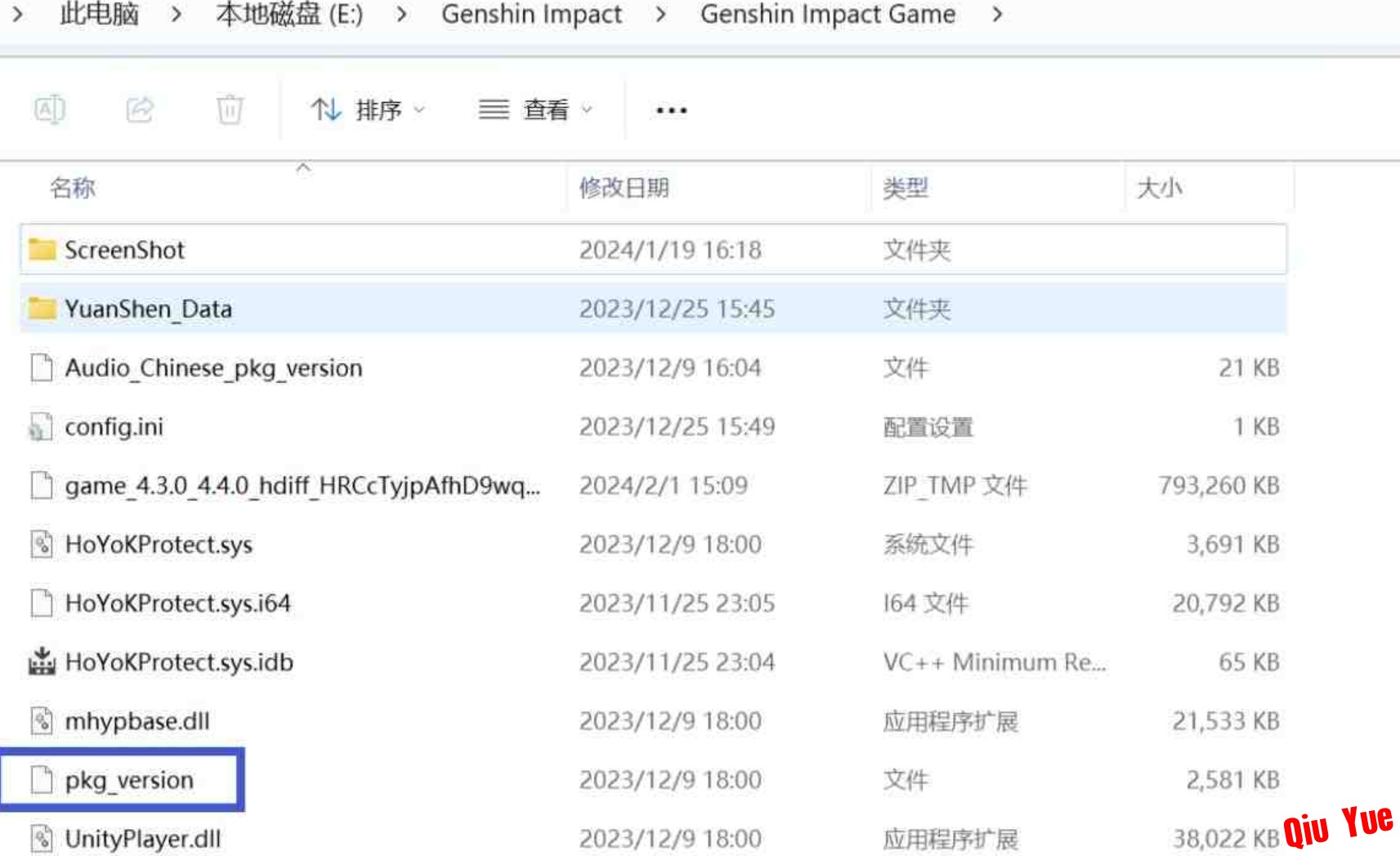Viewport: 1400px width, 856px height.
Task: Click 本地磁盘 (E:) breadcrumb segment
Action: pyautogui.click(x=289, y=14)
